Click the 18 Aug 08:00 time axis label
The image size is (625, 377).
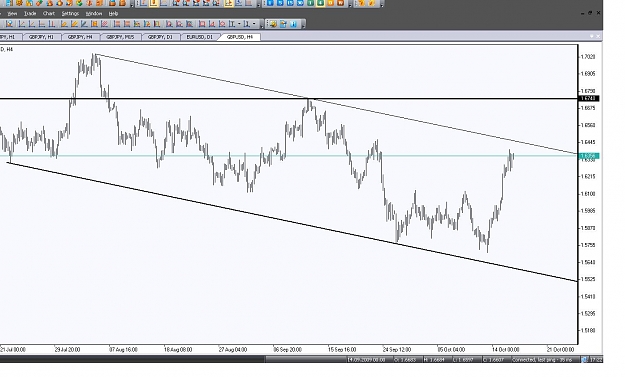178,350
